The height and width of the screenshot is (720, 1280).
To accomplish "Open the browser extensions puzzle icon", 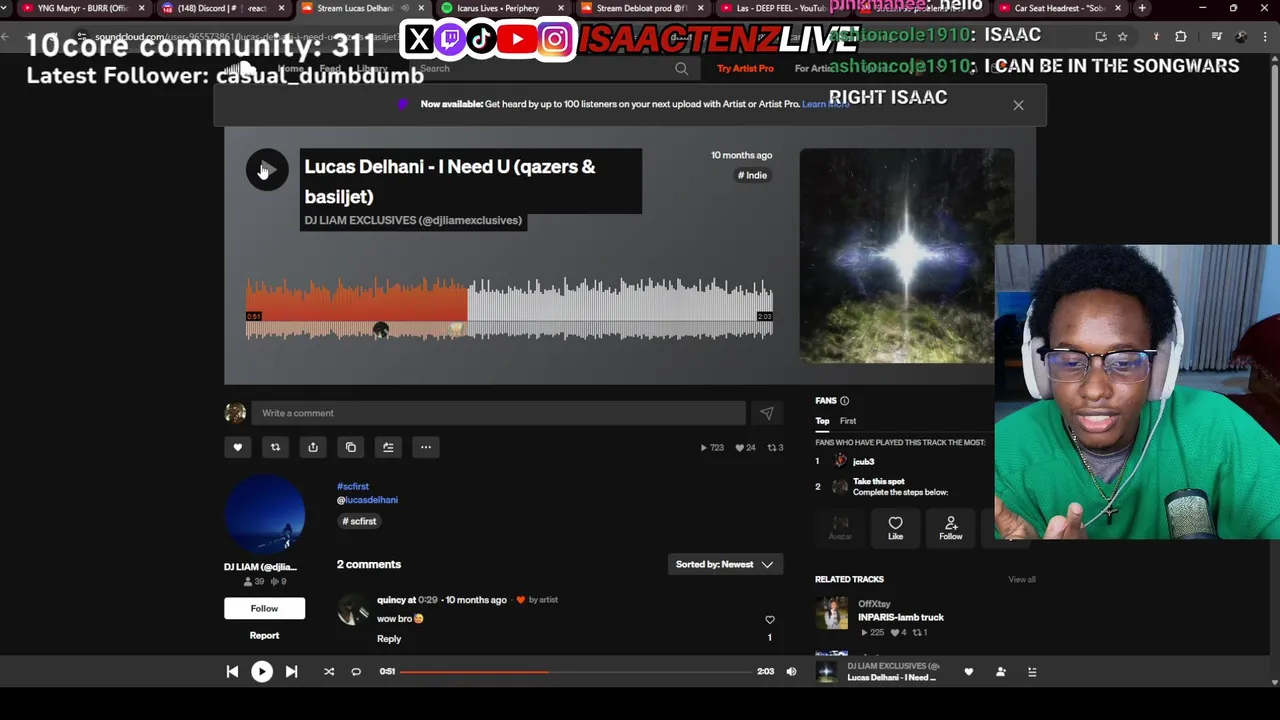I will [1181, 37].
